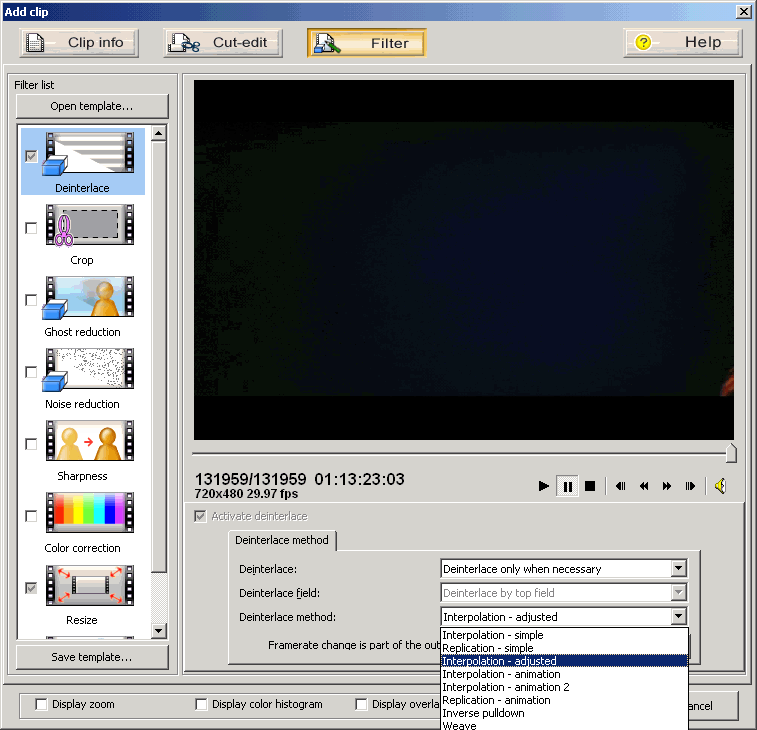
Task: Switch to the Clip info tab
Action: tap(80, 43)
